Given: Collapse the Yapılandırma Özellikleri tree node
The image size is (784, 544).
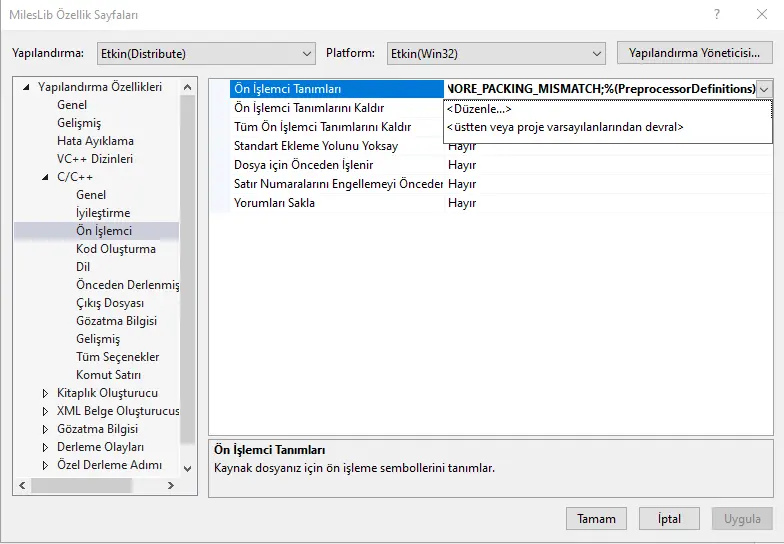Looking at the screenshot, I should click(27, 87).
